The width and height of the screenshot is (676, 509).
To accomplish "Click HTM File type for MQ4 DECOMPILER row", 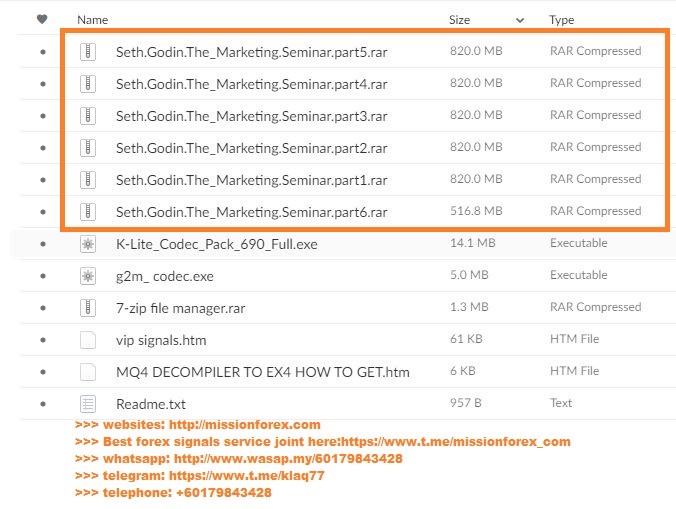I will click(575, 371).
